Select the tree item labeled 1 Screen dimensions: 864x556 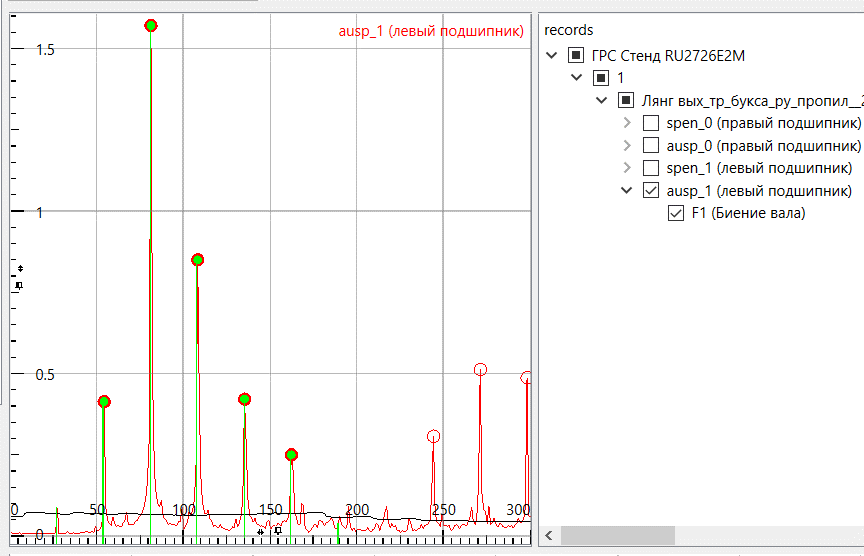click(621, 78)
